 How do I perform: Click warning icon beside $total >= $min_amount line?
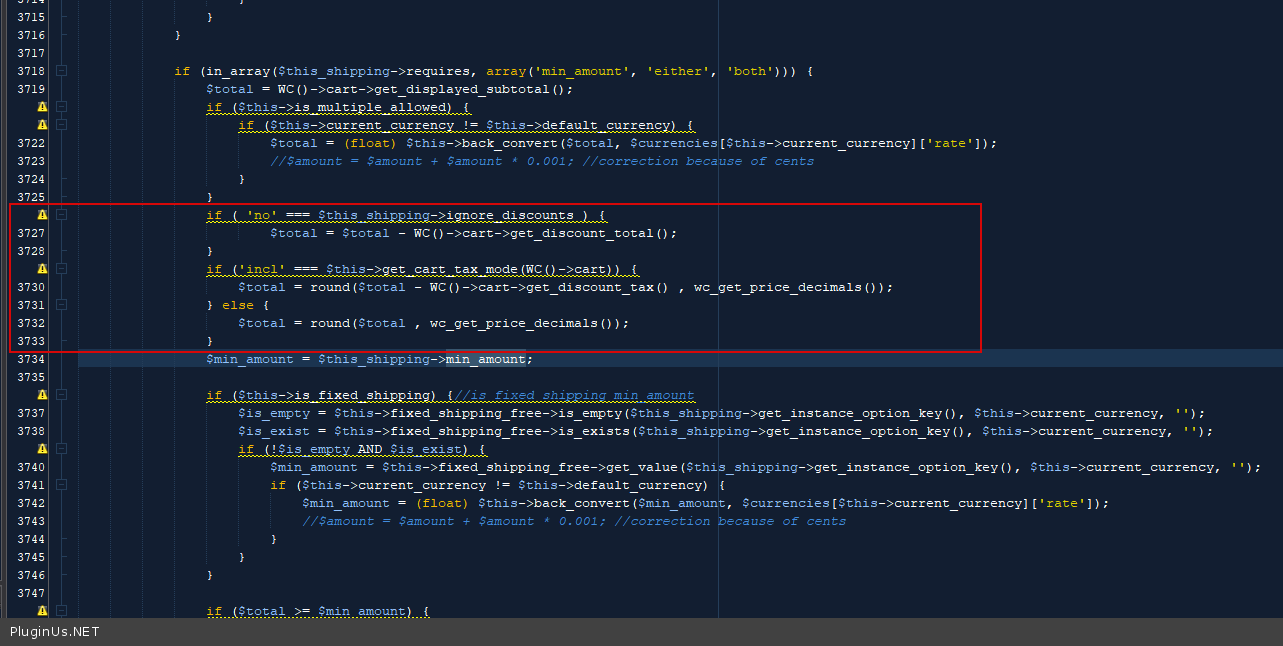[x=42, y=611]
